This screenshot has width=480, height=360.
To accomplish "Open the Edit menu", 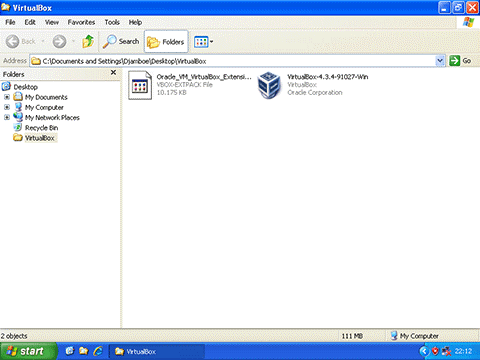I will (x=30, y=22).
